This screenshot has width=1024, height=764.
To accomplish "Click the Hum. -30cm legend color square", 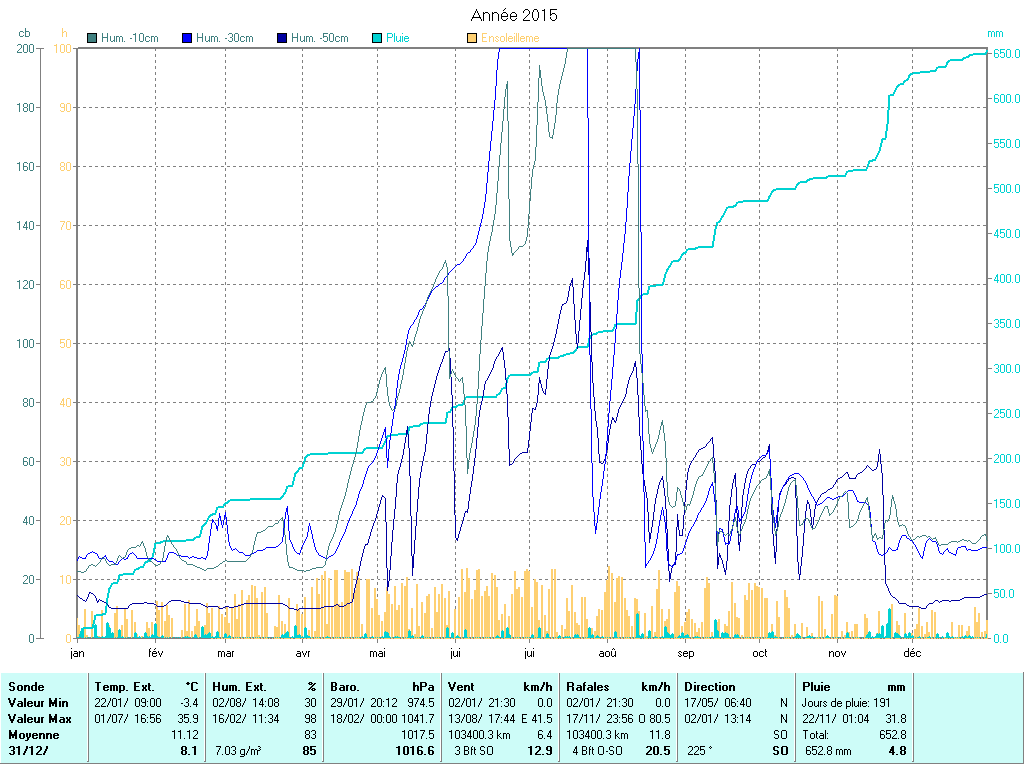I will (x=187, y=38).
